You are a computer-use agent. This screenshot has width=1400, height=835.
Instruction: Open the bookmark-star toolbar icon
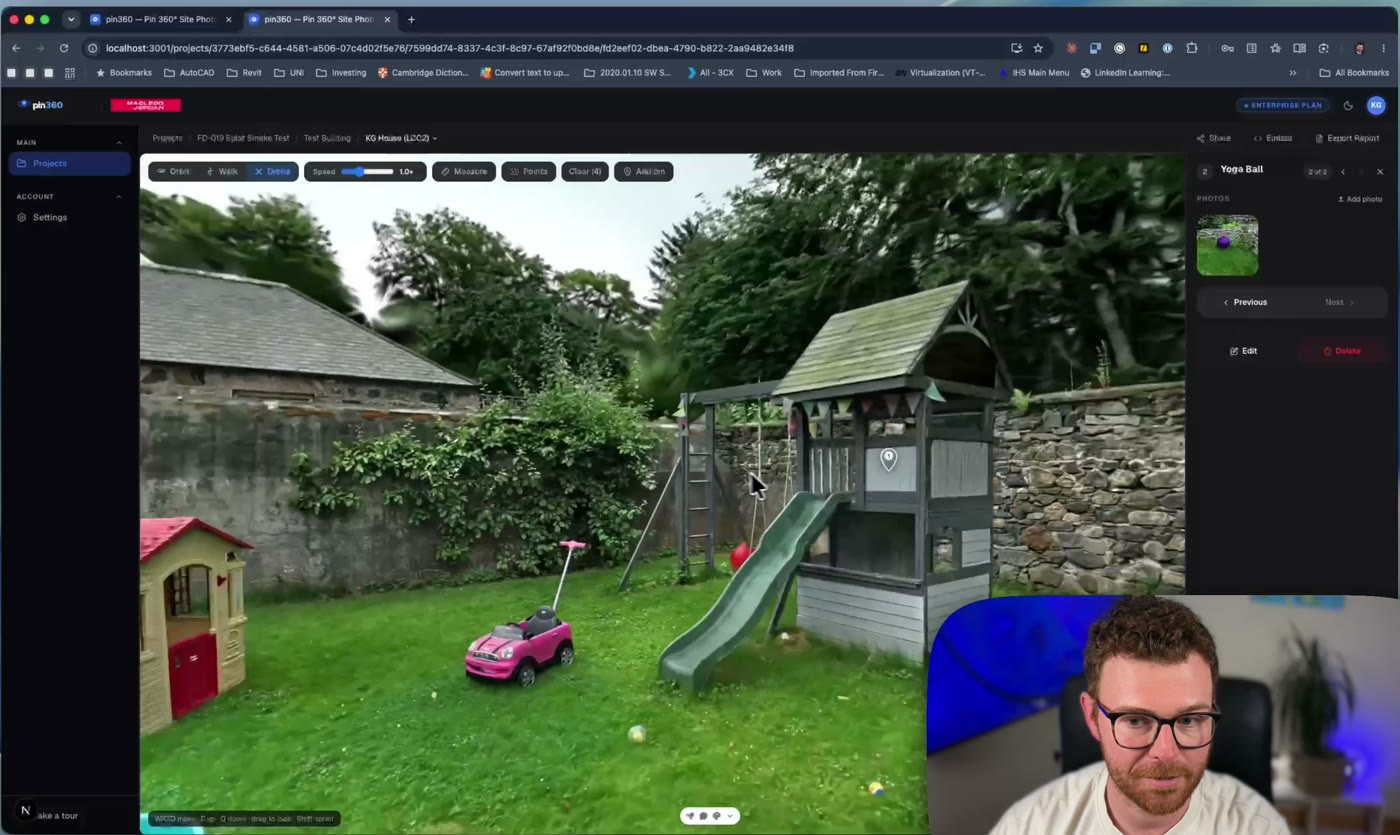[x=1275, y=48]
